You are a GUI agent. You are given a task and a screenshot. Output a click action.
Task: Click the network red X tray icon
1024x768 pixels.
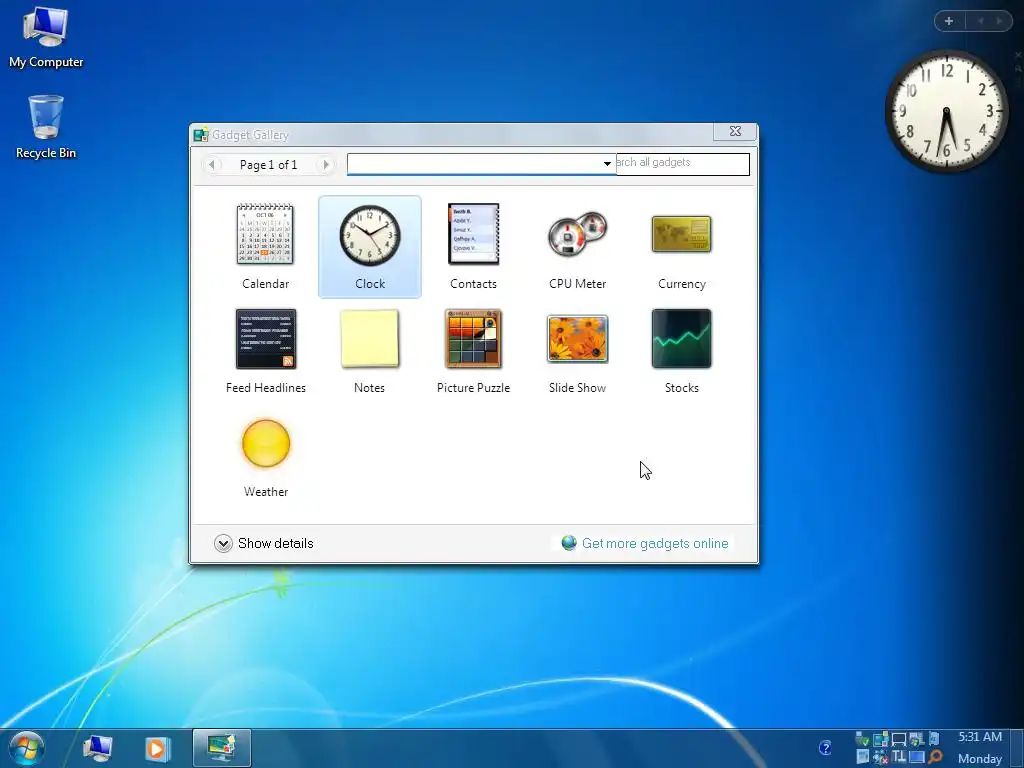coord(880,758)
